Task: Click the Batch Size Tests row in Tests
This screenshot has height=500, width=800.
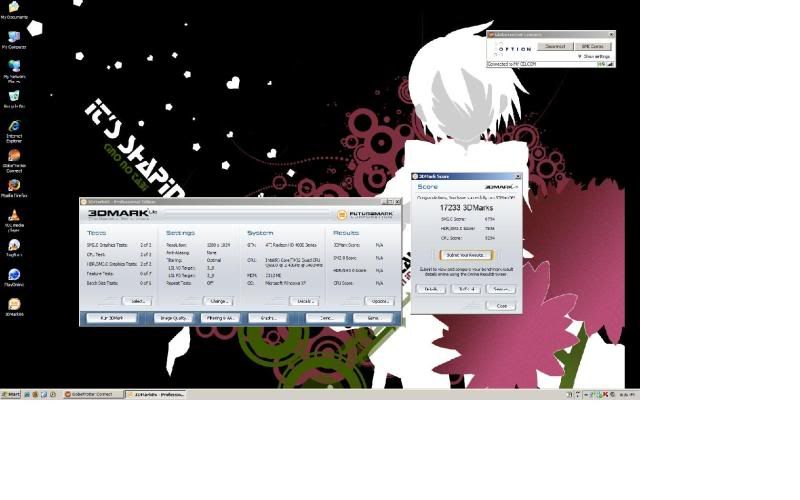Action: coord(119,283)
